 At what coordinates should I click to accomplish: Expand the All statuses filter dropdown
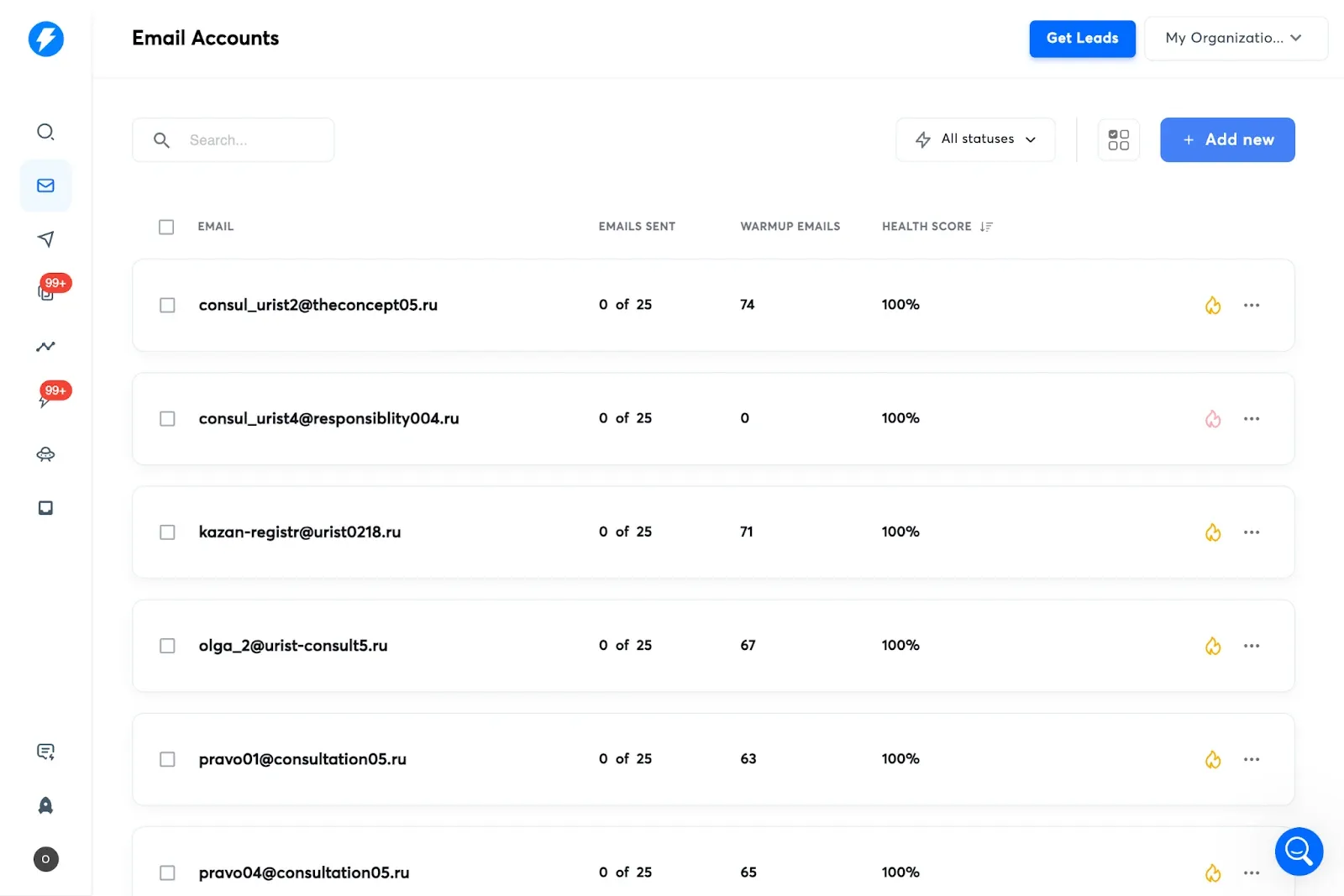click(975, 139)
